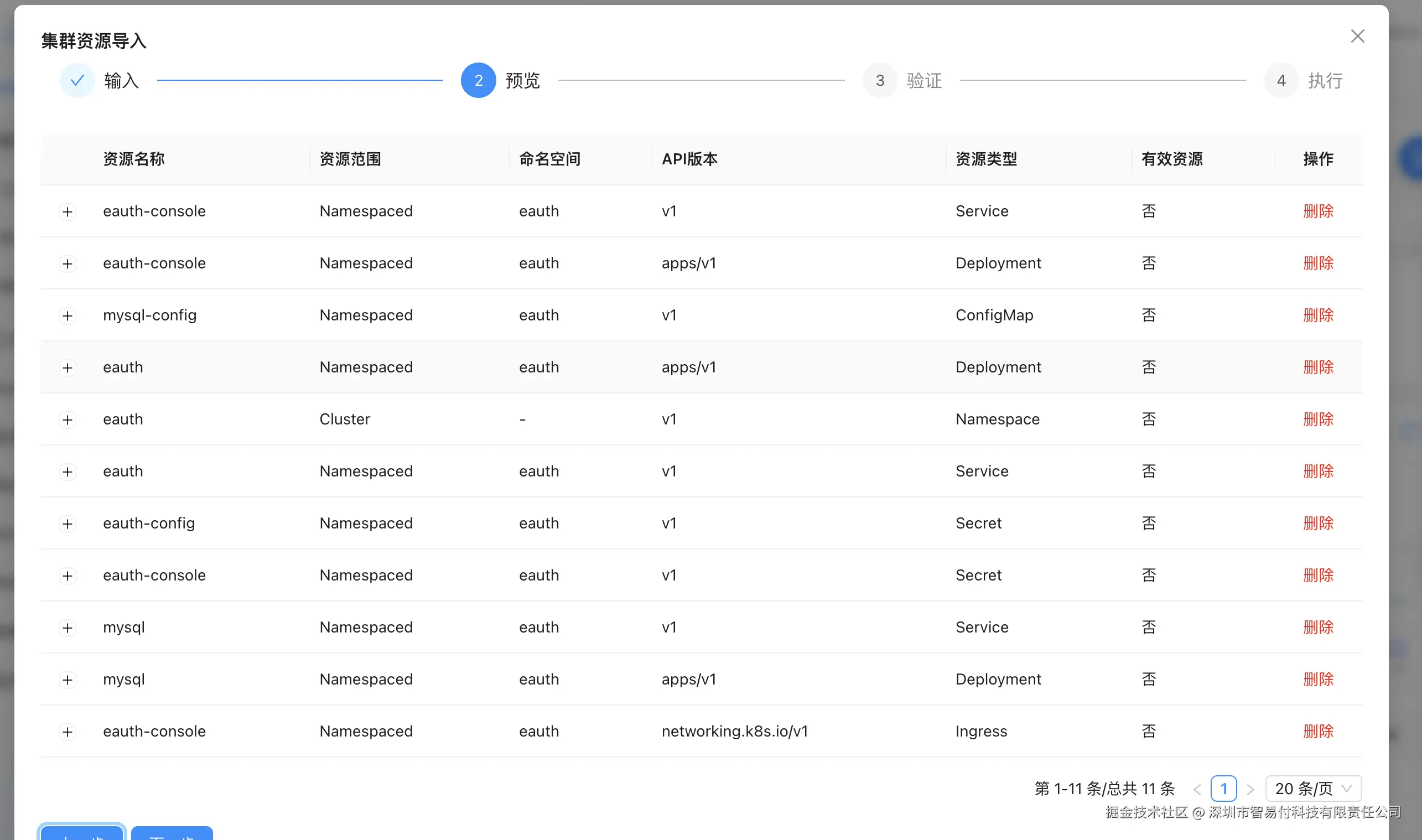
Task: Click the previous page arrow in pagination
Action: click(1197, 789)
